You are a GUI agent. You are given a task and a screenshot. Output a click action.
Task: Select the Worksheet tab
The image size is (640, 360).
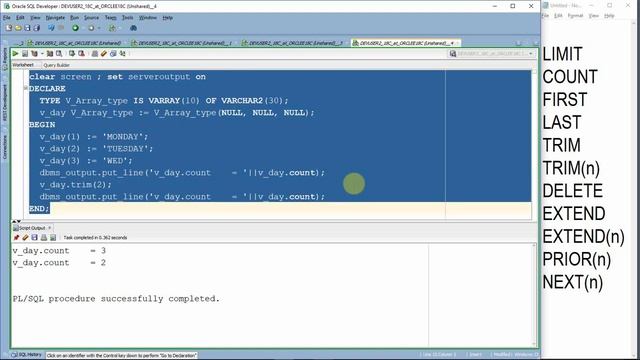(23, 65)
